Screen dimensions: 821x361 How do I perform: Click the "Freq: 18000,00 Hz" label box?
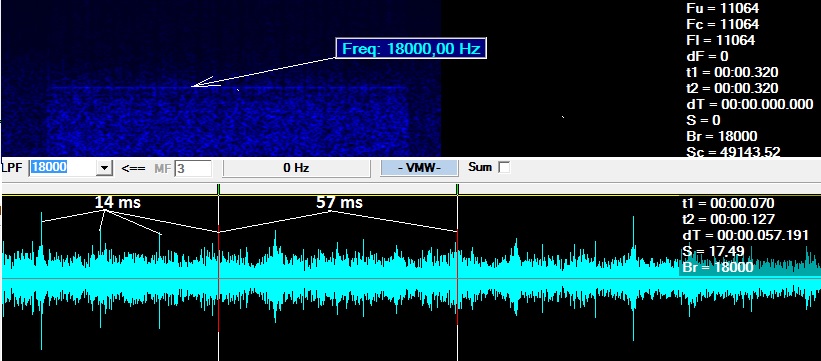[x=411, y=48]
